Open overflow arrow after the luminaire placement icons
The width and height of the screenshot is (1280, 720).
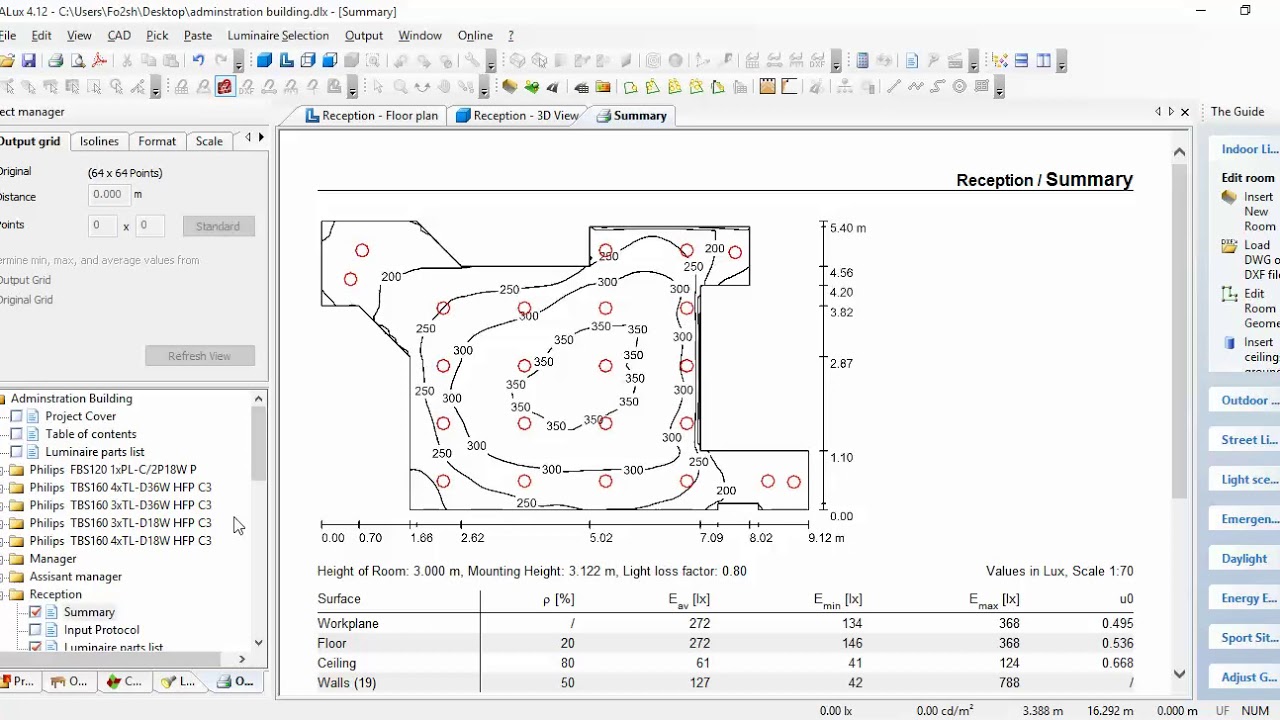coord(352,89)
